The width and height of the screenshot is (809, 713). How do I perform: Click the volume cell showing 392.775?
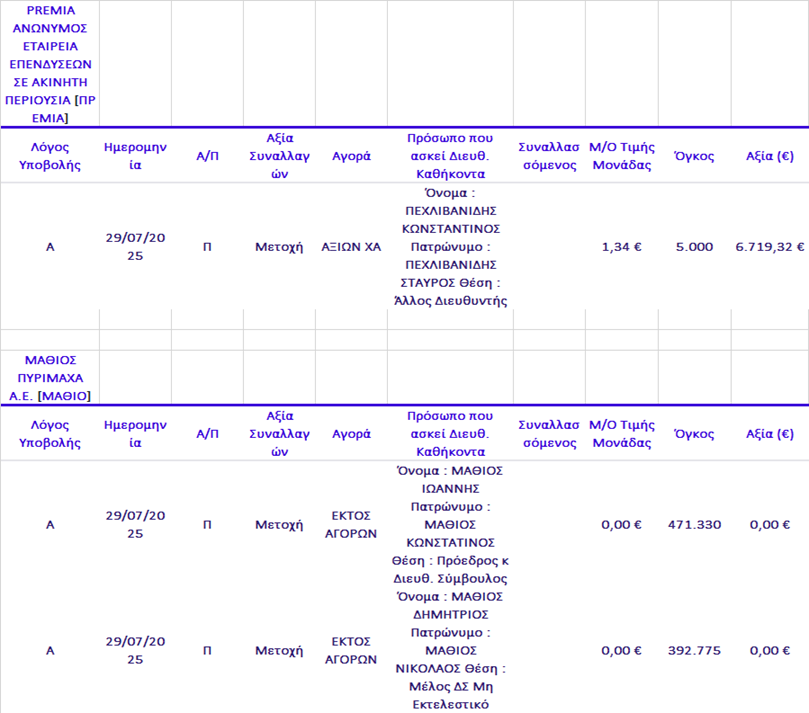tap(694, 651)
